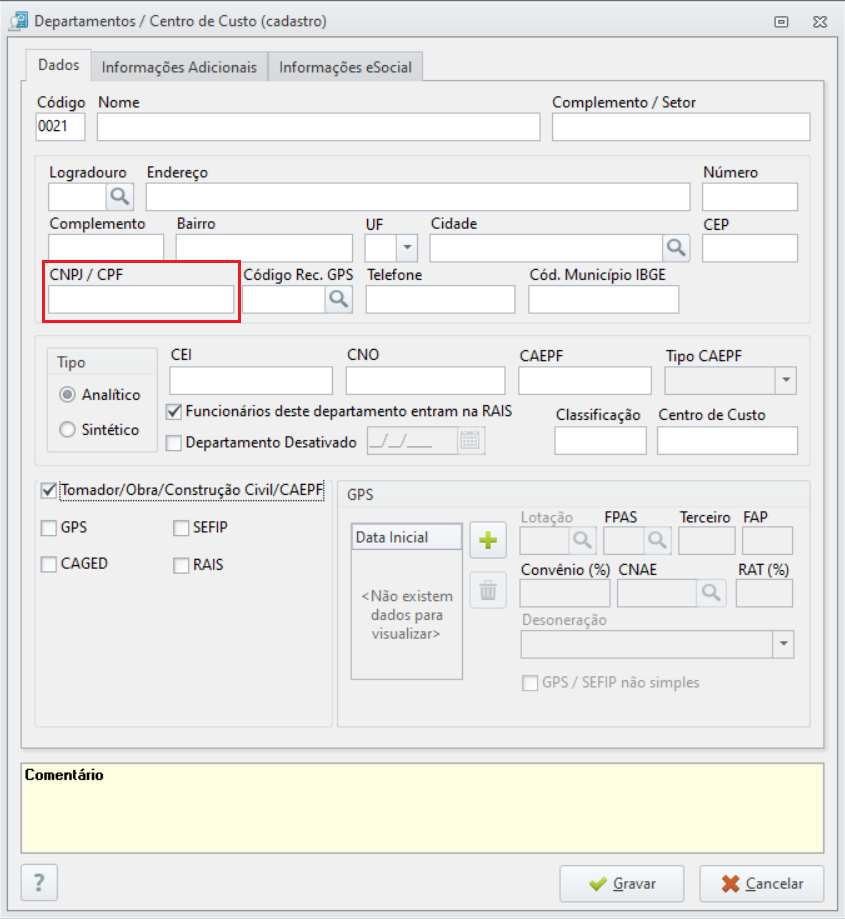Viewport: 845px width, 919px height.
Task: Click the CEP field
Action: click(750, 248)
